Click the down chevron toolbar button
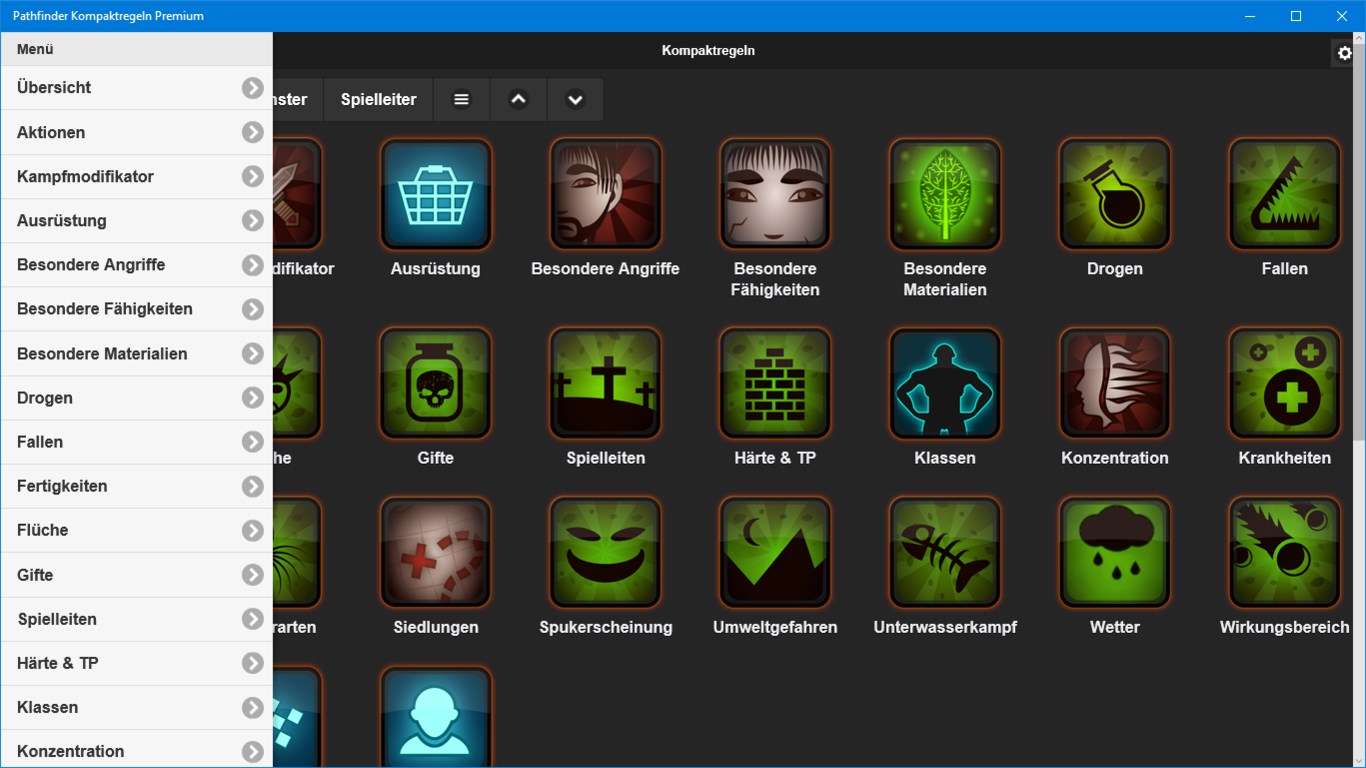 click(x=575, y=100)
